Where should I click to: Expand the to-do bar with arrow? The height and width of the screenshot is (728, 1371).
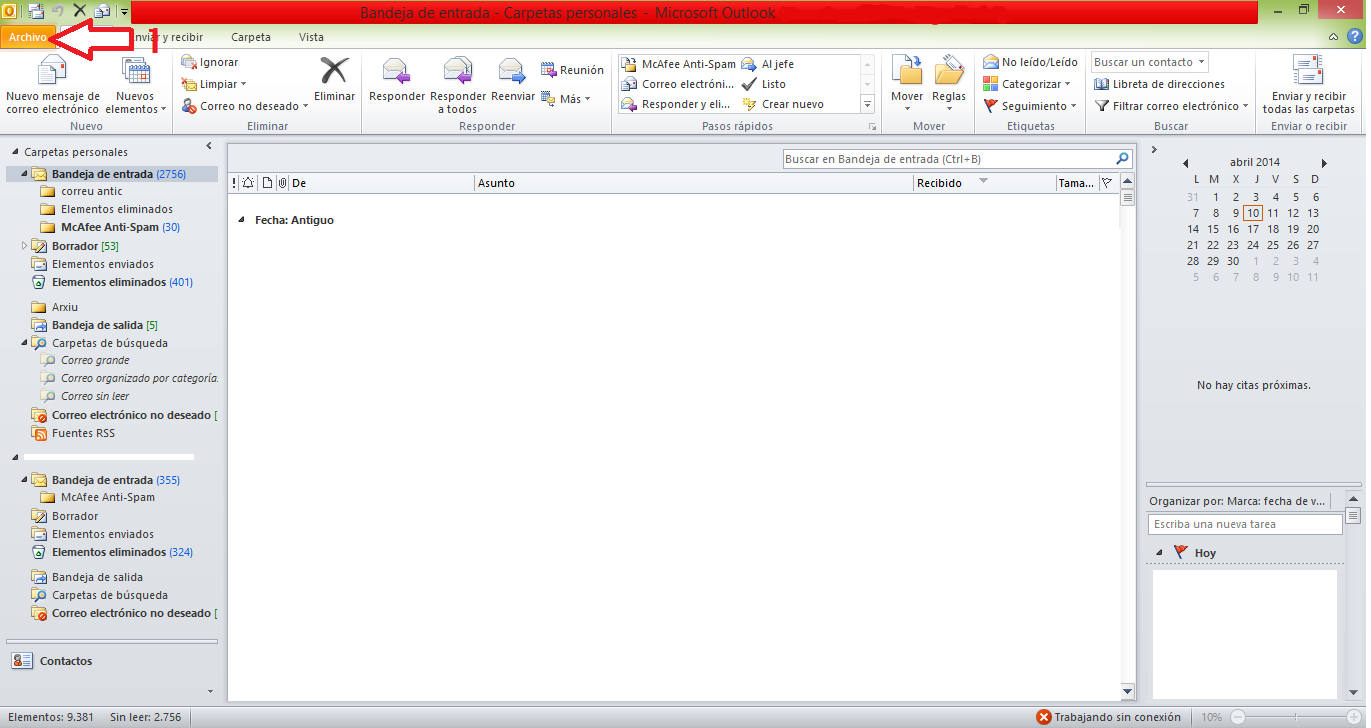(1155, 150)
